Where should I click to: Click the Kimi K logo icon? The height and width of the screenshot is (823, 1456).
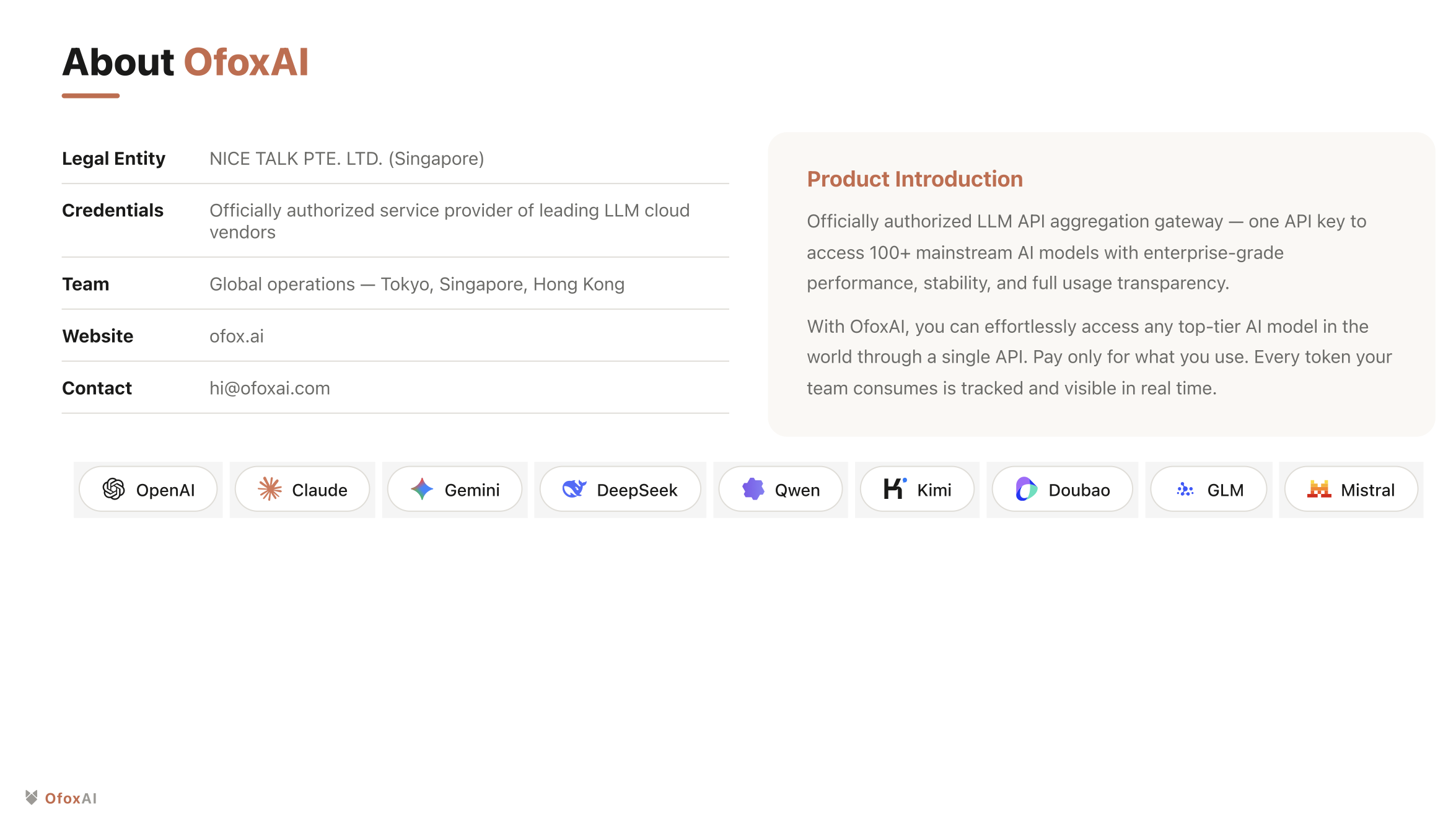click(895, 489)
